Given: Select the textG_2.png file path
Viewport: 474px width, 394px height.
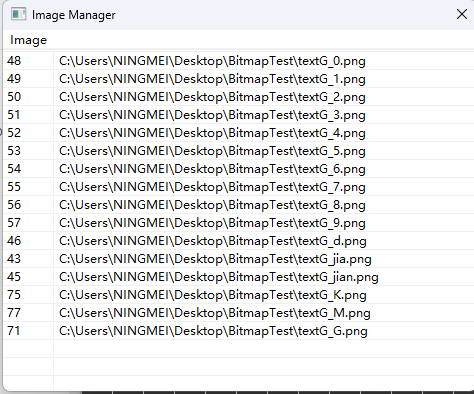Looking at the screenshot, I should pyautogui.click(x=212, y=97).
